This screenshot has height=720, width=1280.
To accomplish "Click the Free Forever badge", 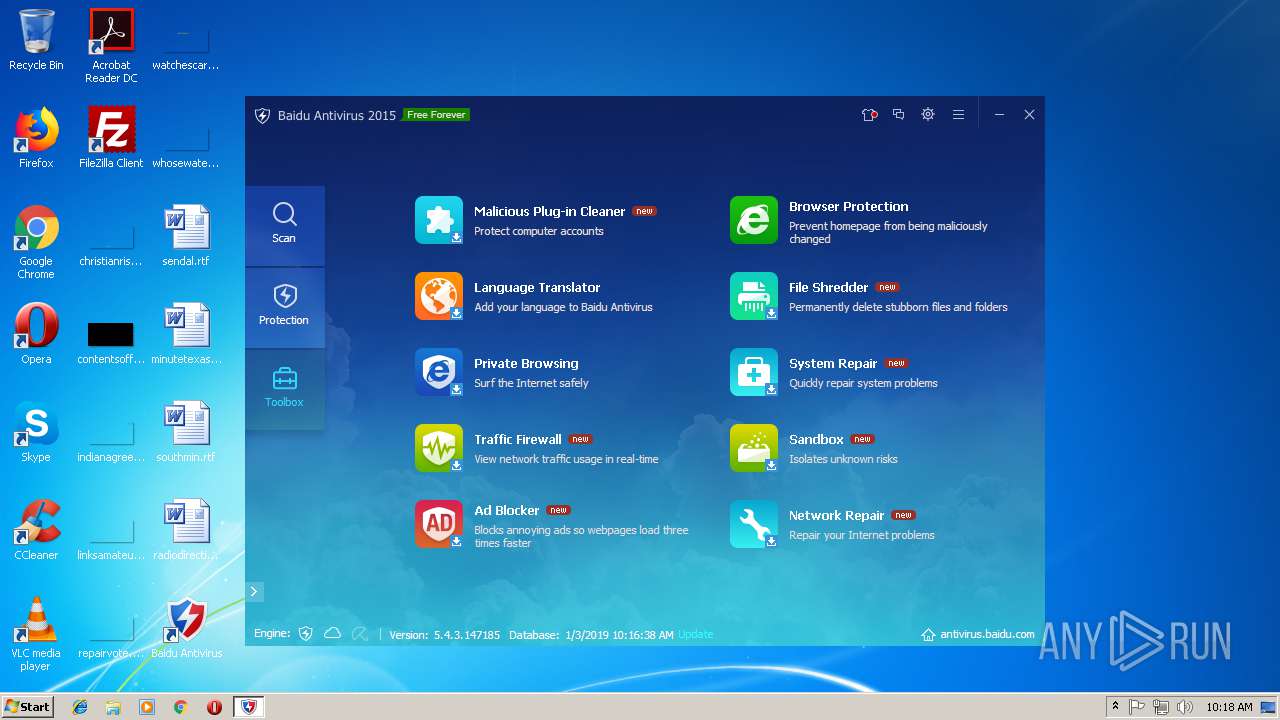I will [x=436, y=115].
